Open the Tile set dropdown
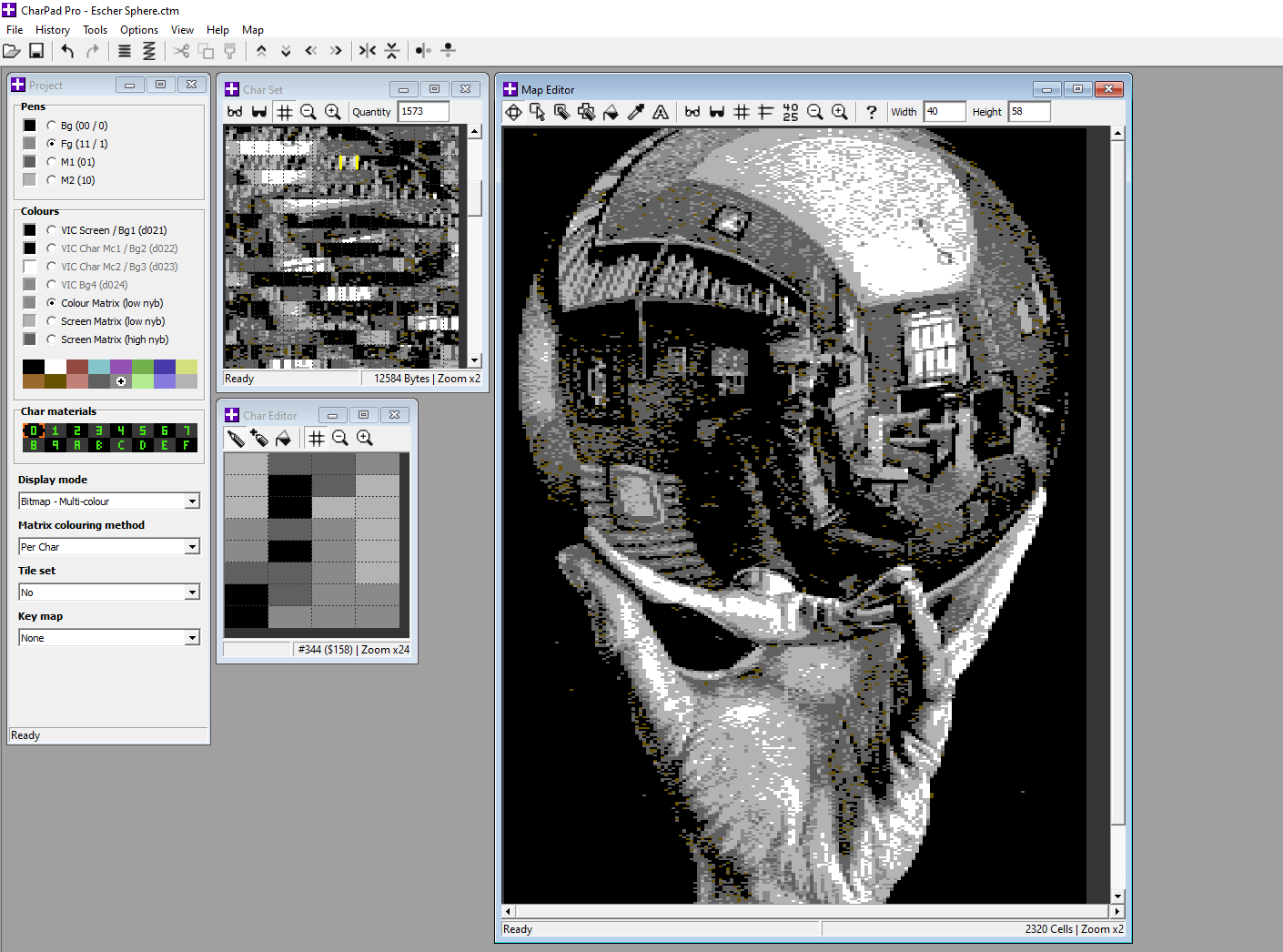The width and height of the screenshot is (1283, 952). [192, 592]
